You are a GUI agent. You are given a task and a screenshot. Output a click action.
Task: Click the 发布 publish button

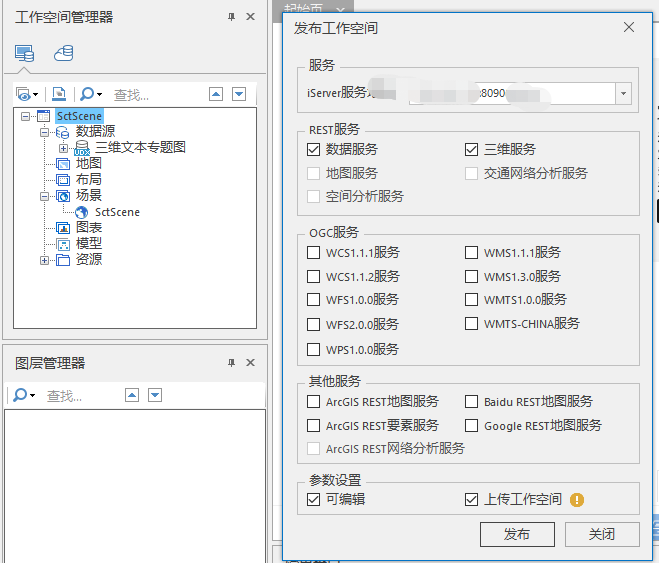click(517, 534)
